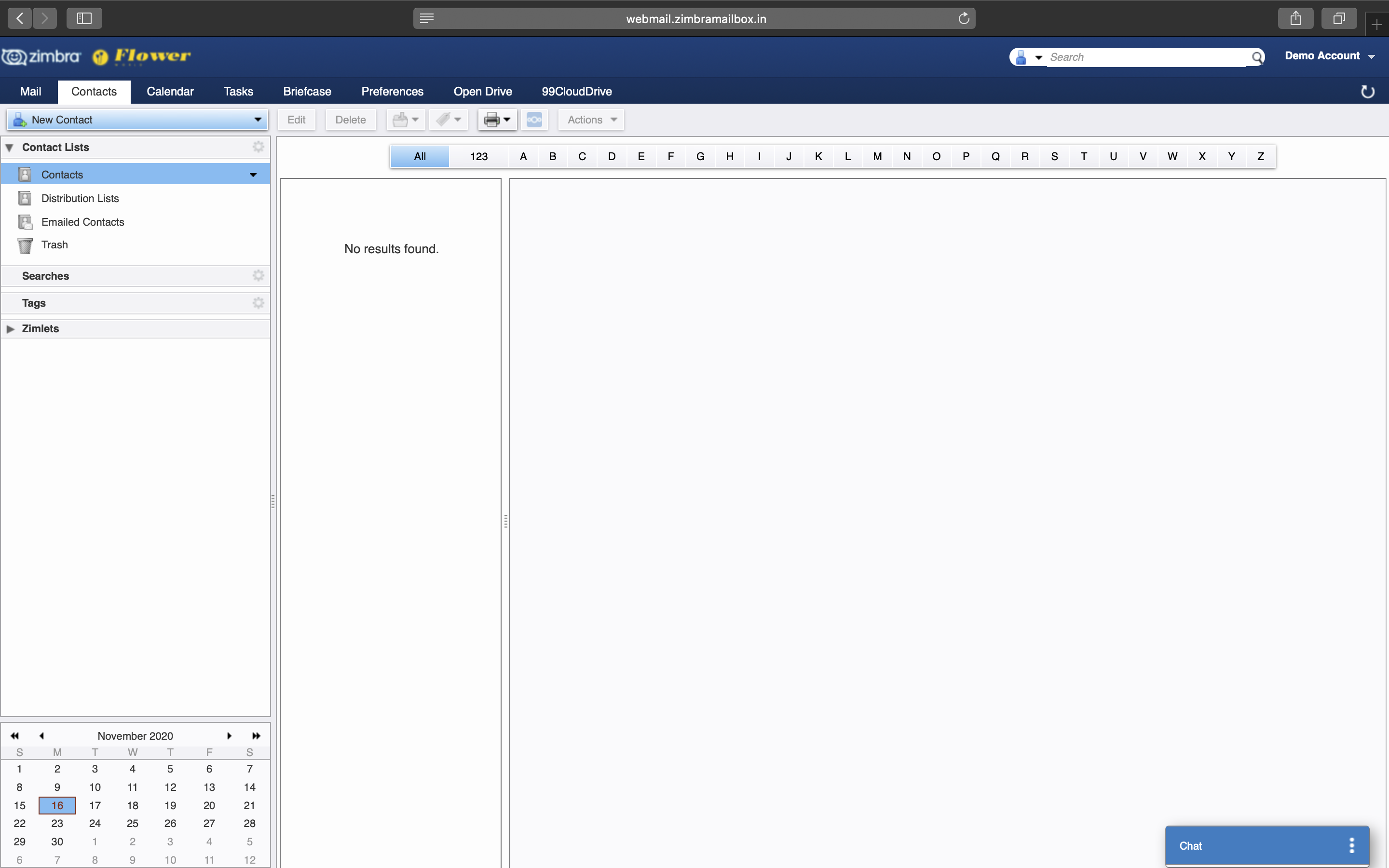Image resolution: width=1389 pixels, height=868 pixels.
Task: Jump to next year in mini calendar
Action: pos(256,735)
